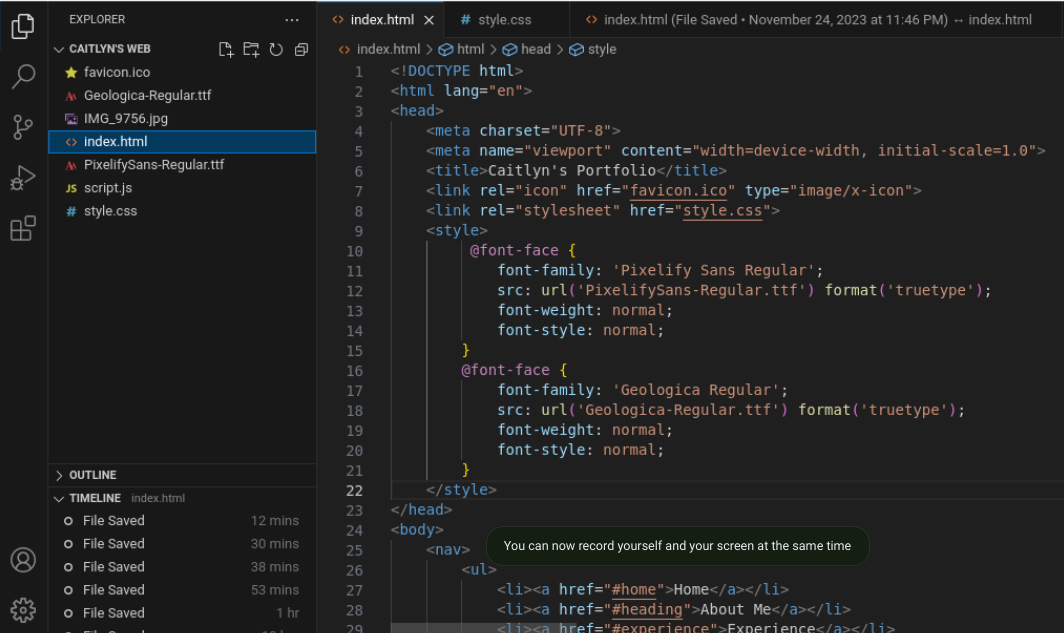Refresh the Explorer file list

[x=276, y=49]
